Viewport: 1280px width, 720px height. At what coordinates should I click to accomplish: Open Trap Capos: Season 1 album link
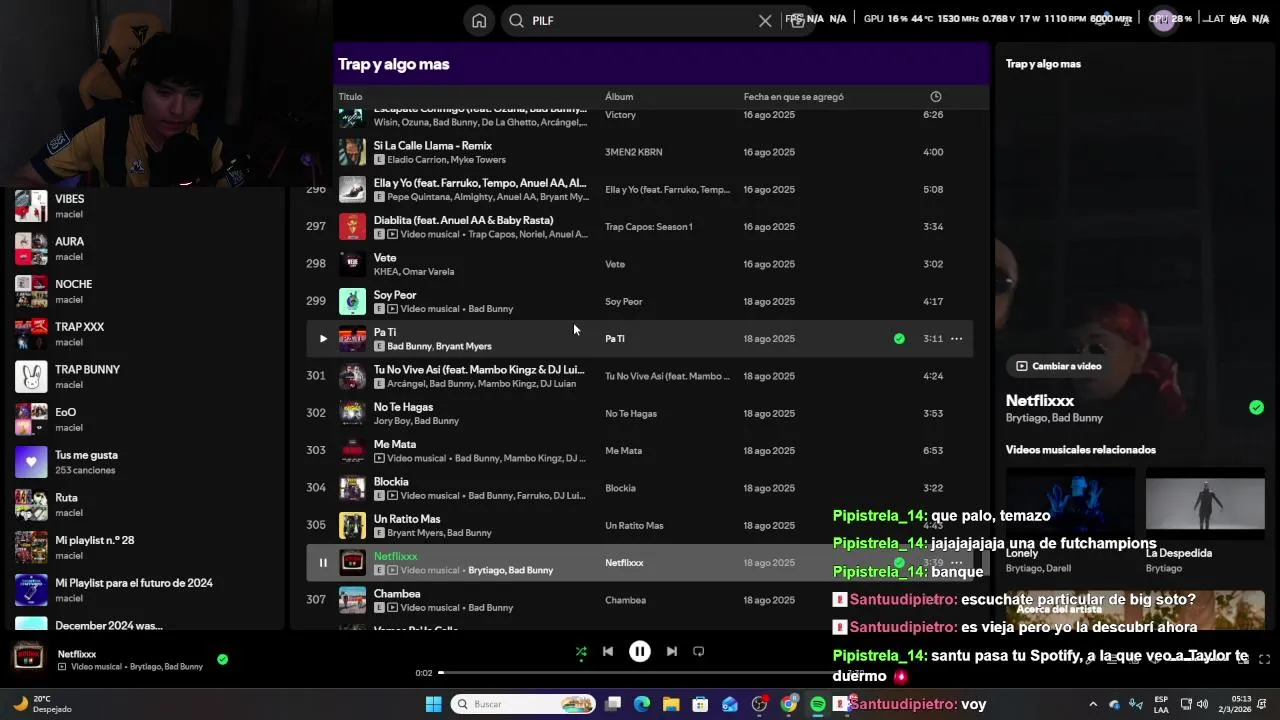click(x=648, y=227)
